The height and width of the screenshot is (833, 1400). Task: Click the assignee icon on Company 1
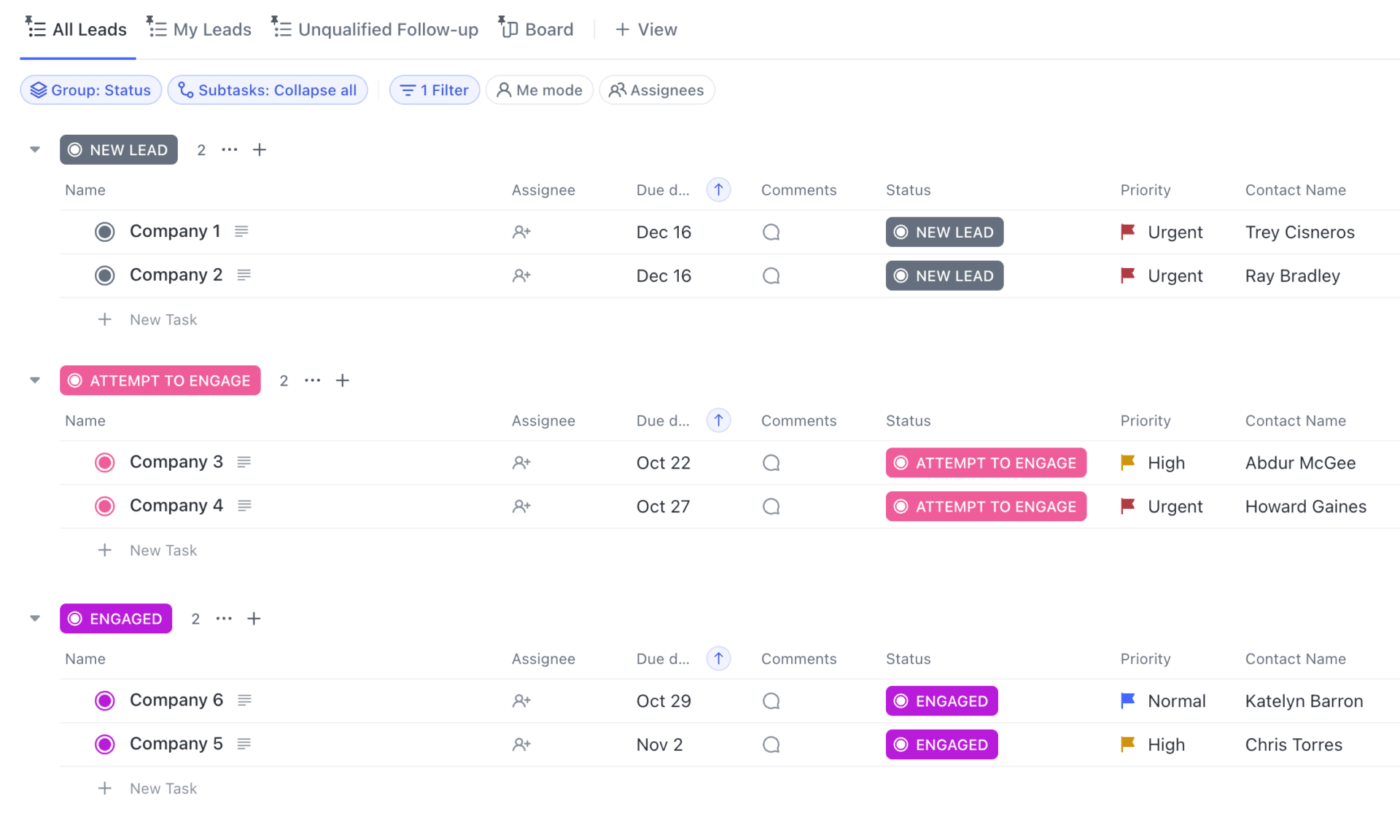tap(521, 231)
